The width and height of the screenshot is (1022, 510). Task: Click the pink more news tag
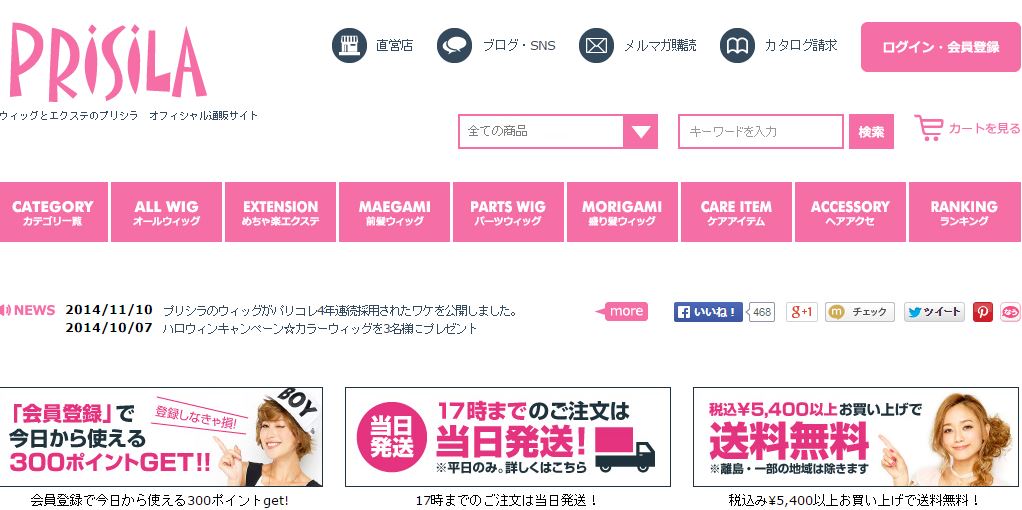point(622,312)
